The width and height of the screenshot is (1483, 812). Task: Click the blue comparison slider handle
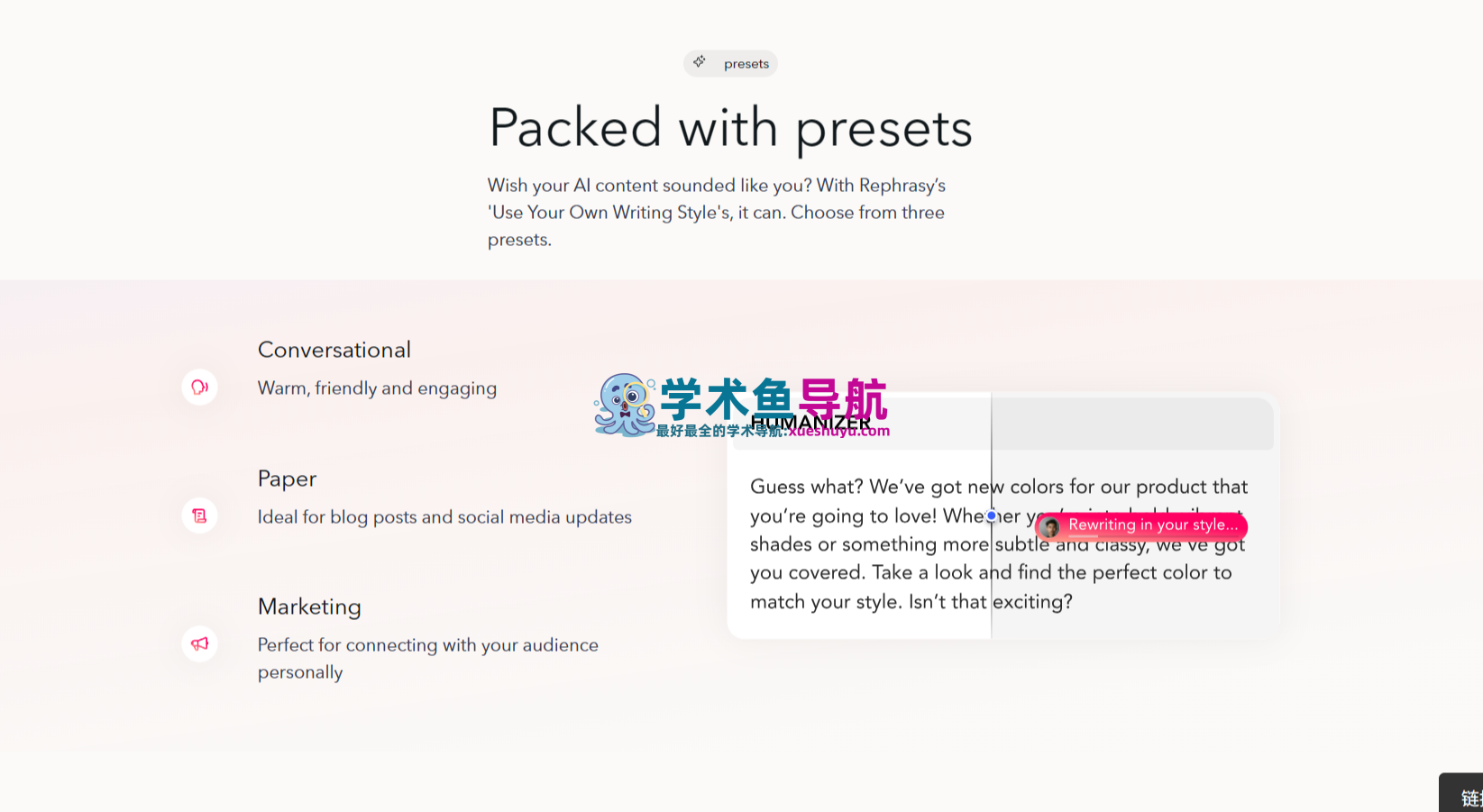(x=991, y=515)
